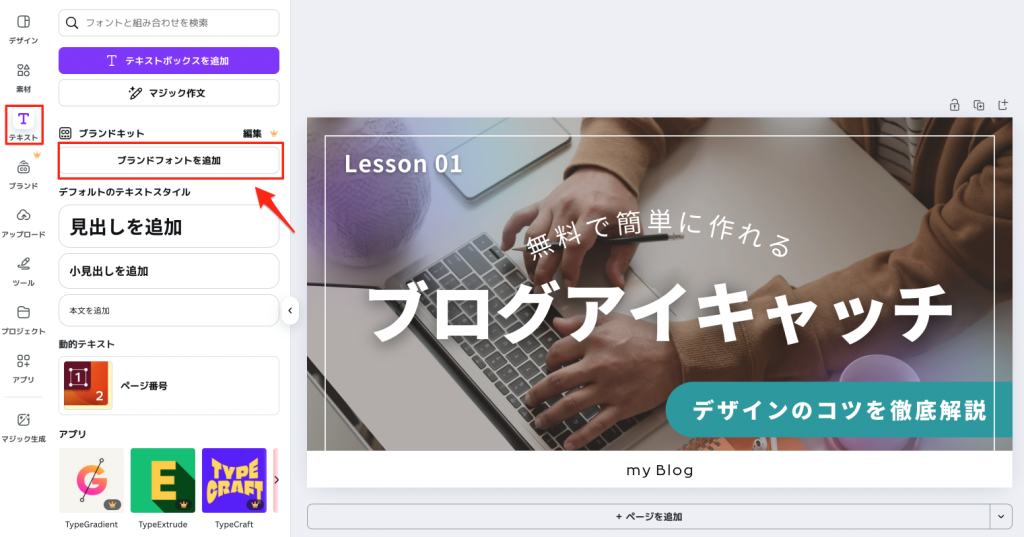Select the テキスト sidebar icon
The width and height of the screenshot is (1024, 537).
coord(24,125)
